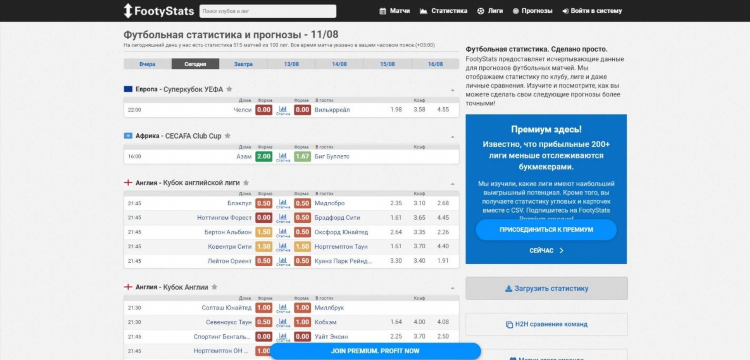750x360 pixels.
Task: Click Загрузить статистику button
Action: [546, 288]
